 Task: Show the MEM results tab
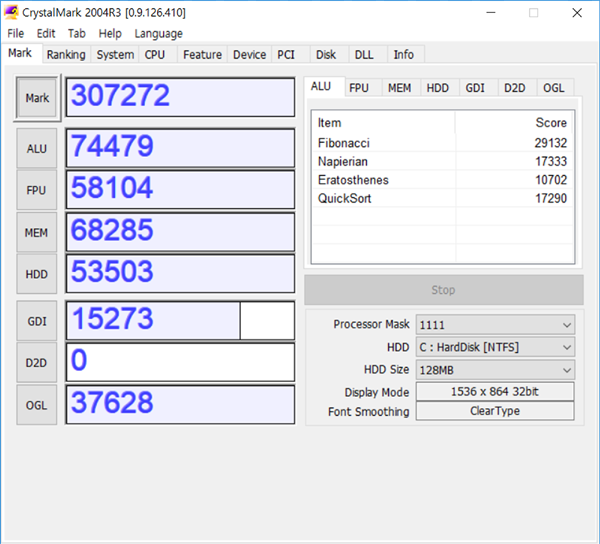coord(399,88)
